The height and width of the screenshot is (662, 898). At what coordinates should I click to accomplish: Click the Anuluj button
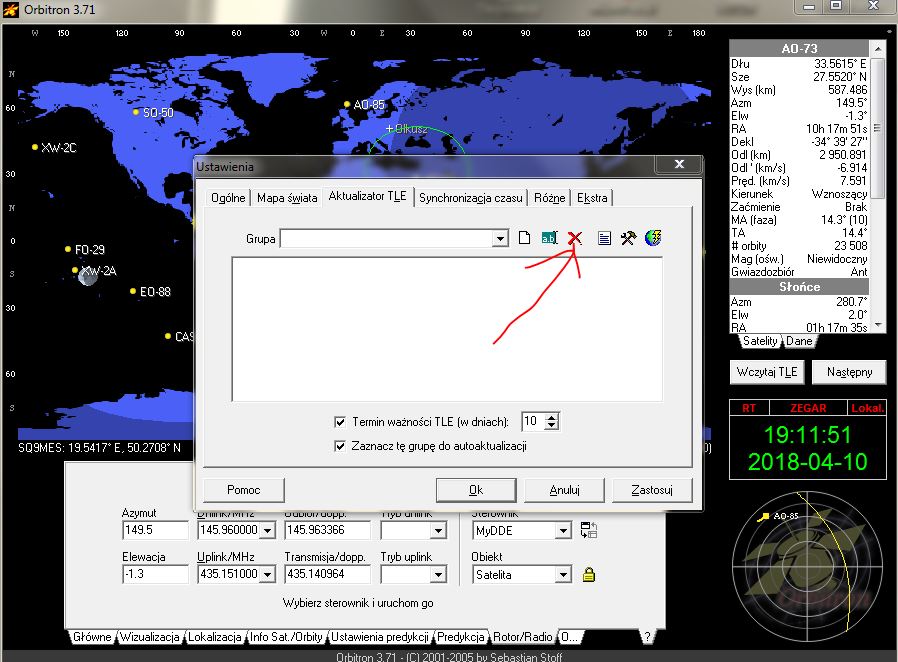point(565,490)
